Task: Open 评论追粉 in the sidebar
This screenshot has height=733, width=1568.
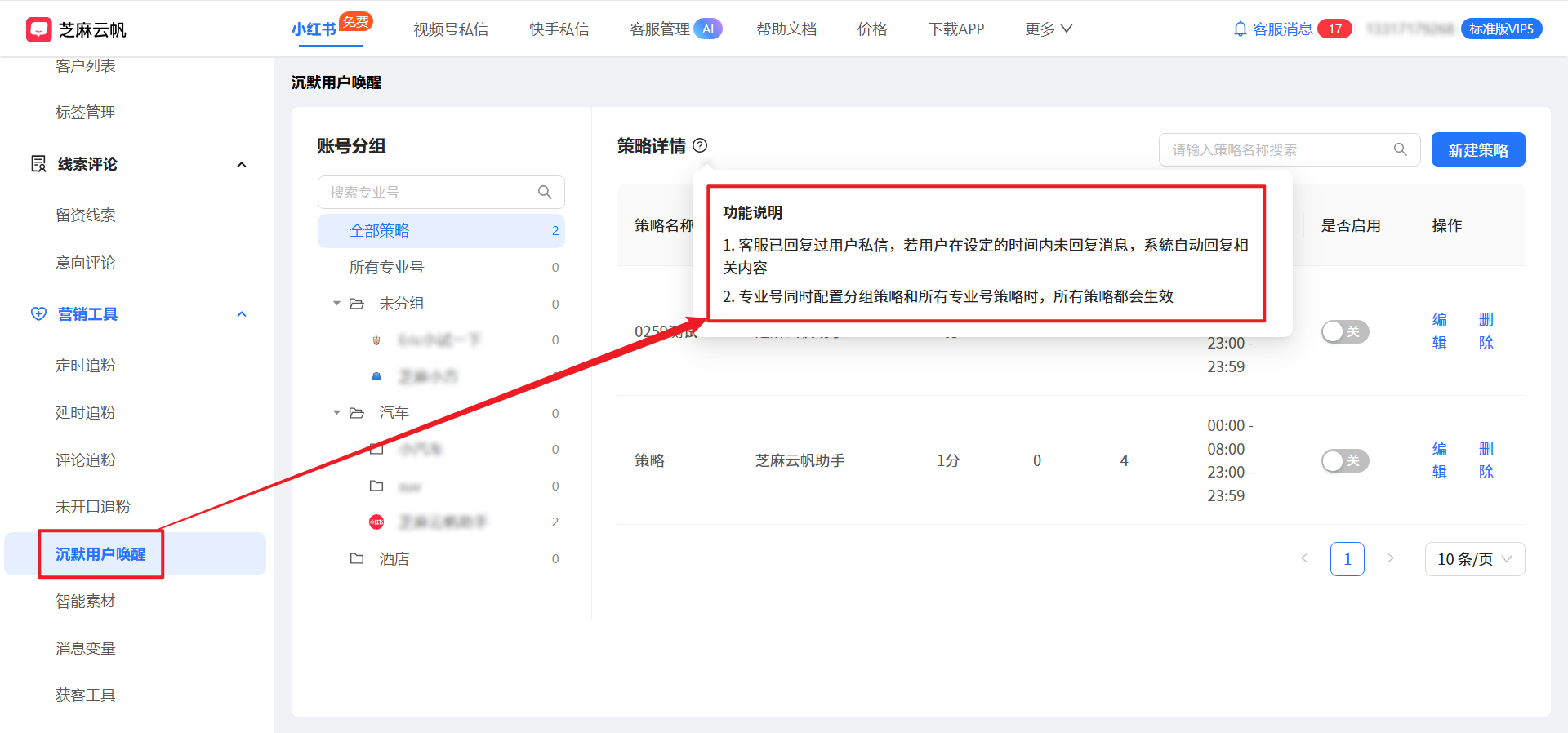Action: (86, 460)
